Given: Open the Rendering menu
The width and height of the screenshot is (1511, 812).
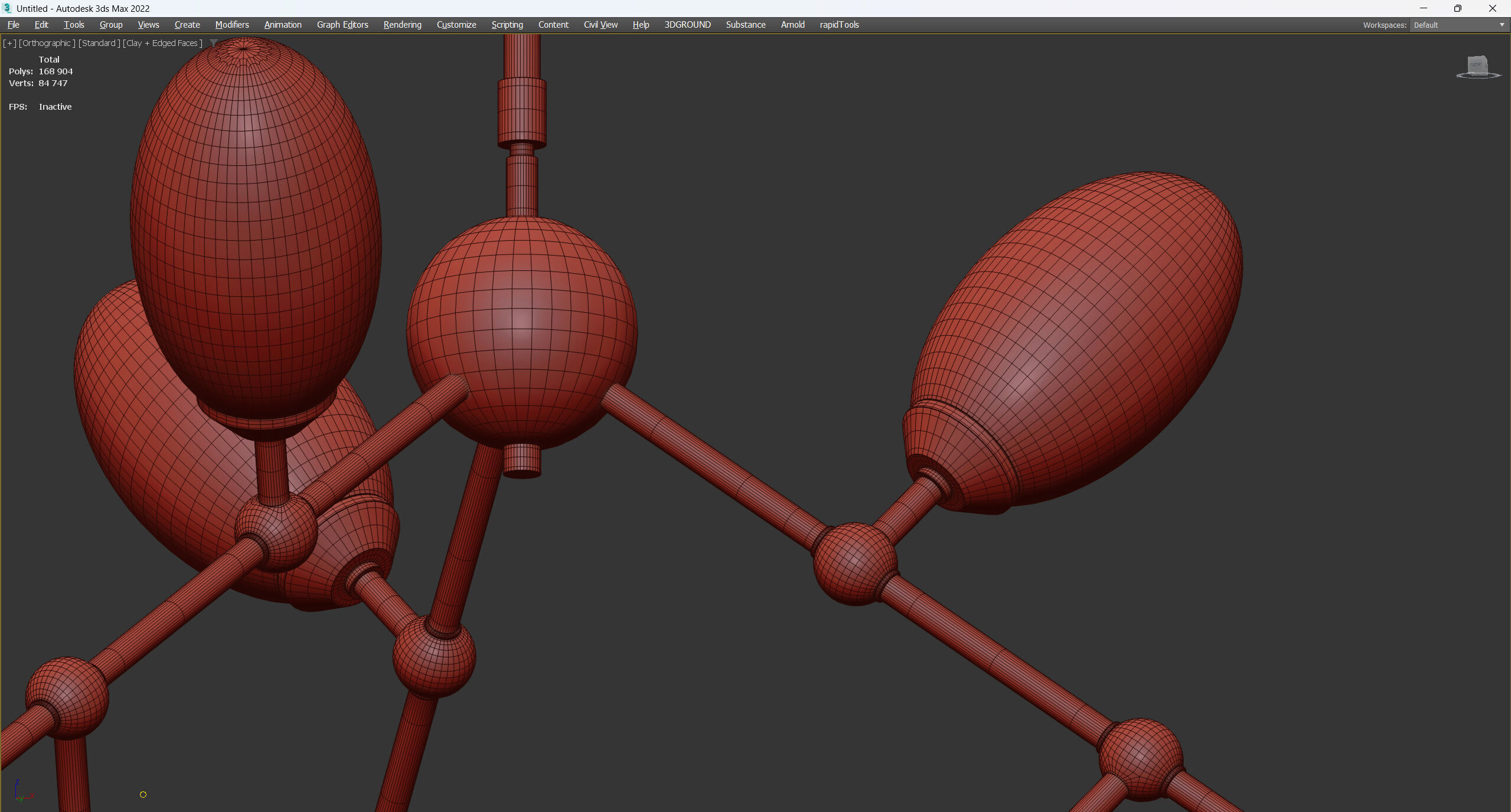Looking at the screenshot, I should click(402, 25).
